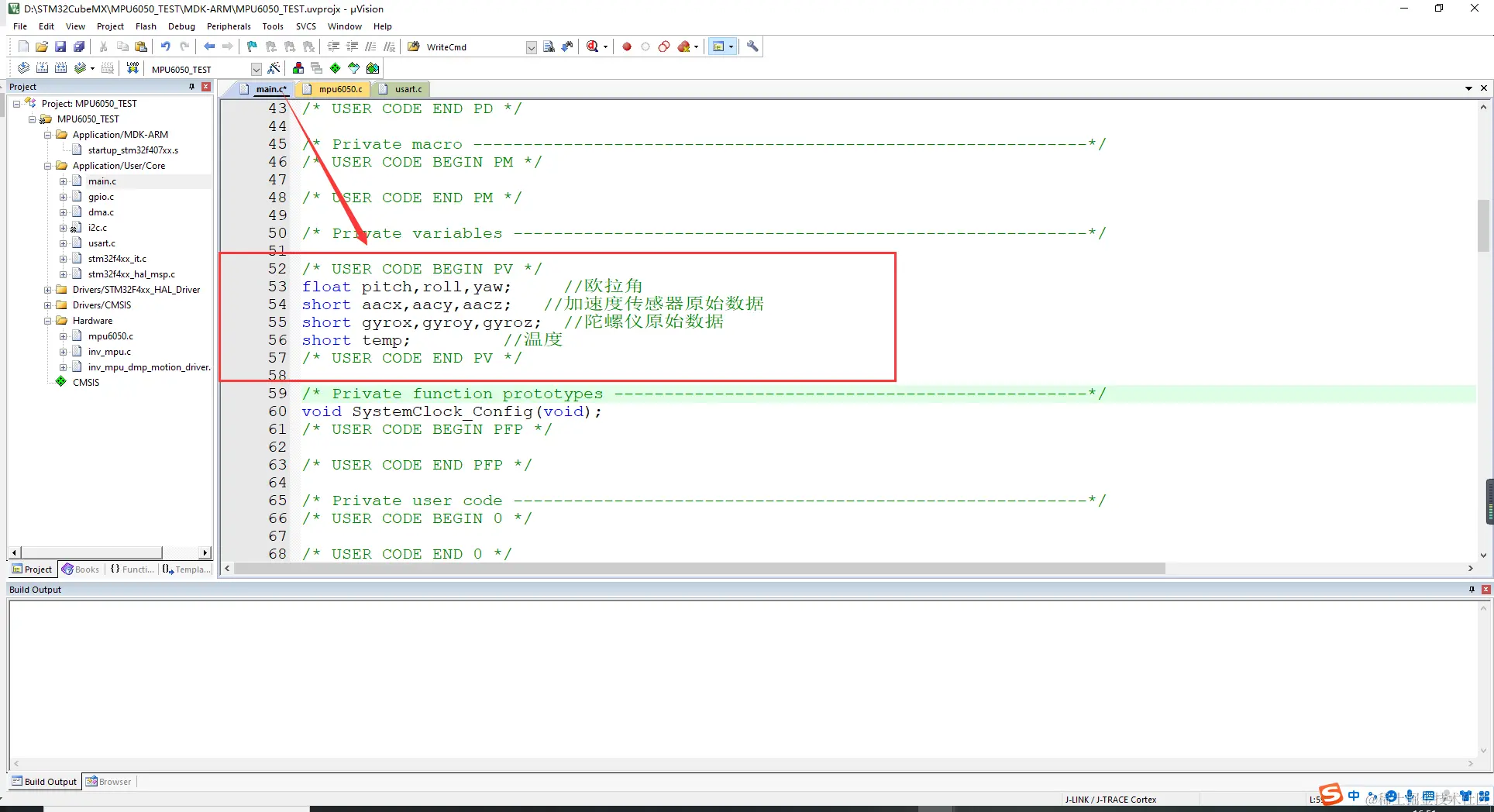Screen dimensions: 1494x812
Task: Select the CMSIS component in the tree
Action: click(x=86, y=383)
